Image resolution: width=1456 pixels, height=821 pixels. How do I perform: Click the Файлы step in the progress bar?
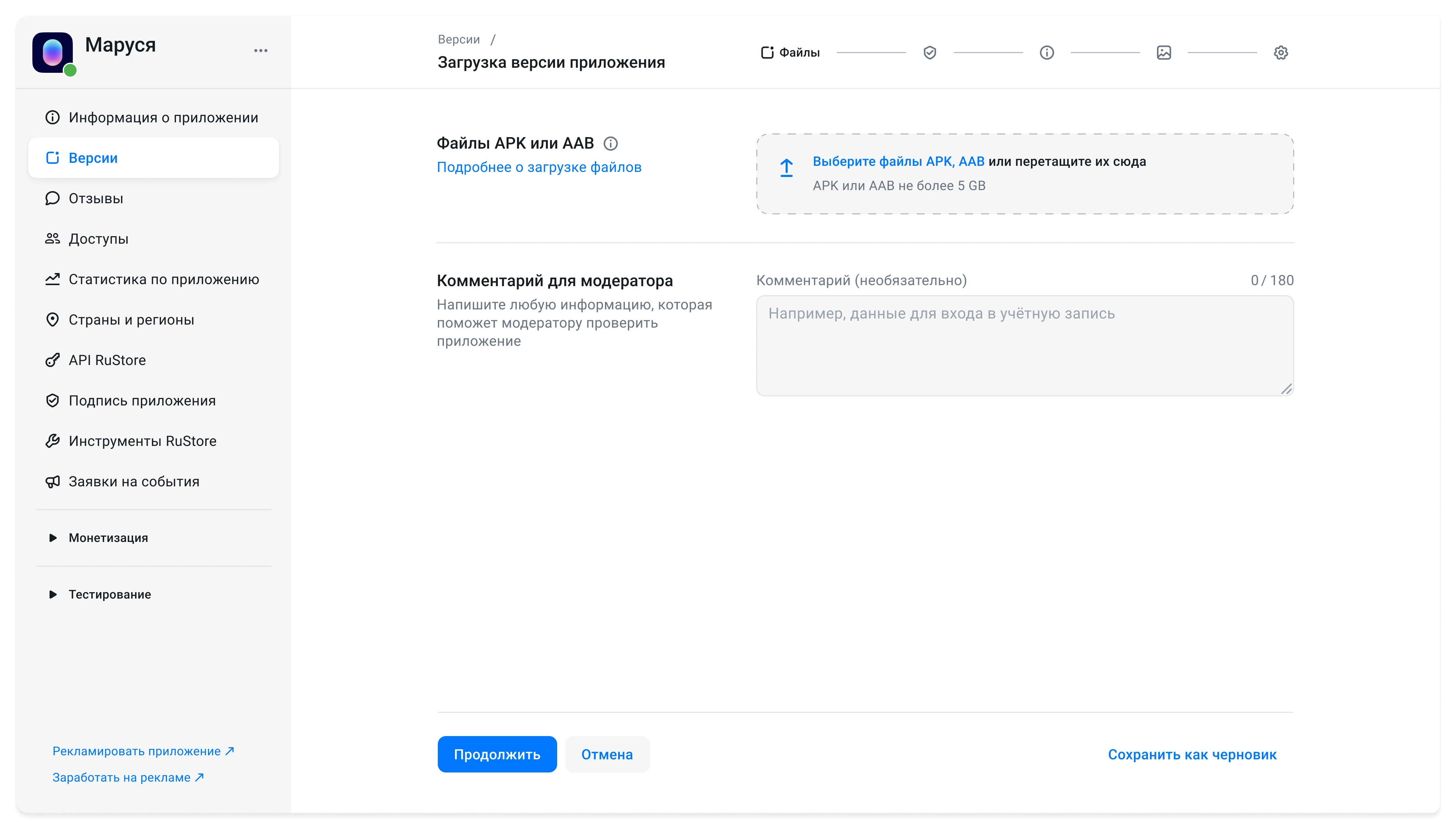point(790,53)
